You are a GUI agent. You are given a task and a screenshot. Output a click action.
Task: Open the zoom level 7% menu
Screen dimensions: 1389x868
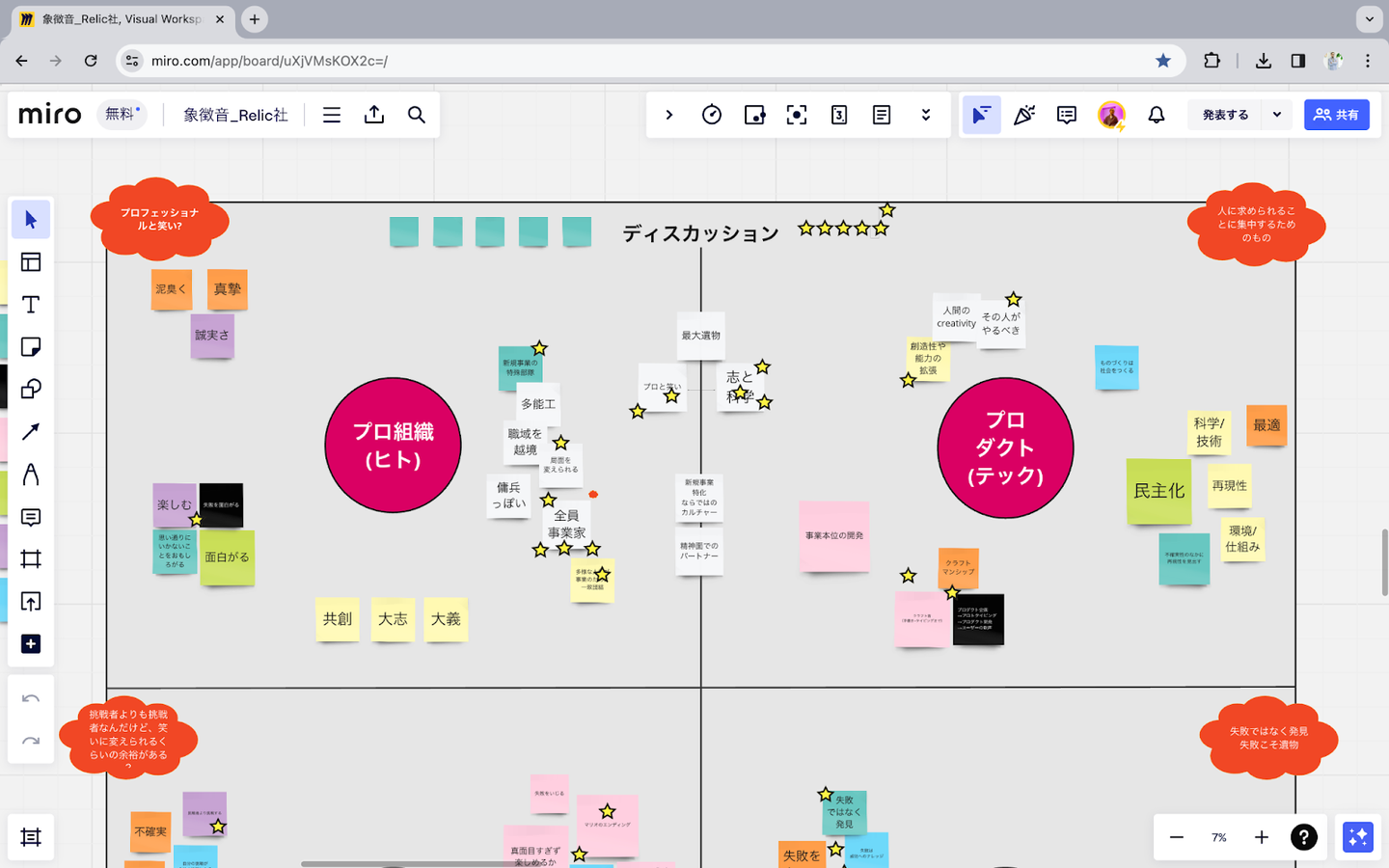pyautogui.click(x=1219, y=837)
